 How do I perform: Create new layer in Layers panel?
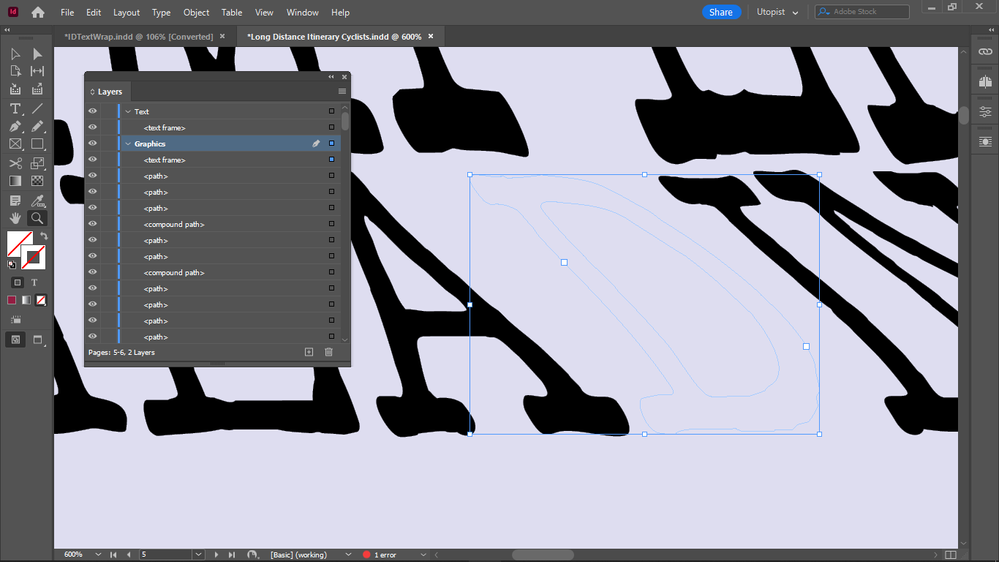point(309,352)
